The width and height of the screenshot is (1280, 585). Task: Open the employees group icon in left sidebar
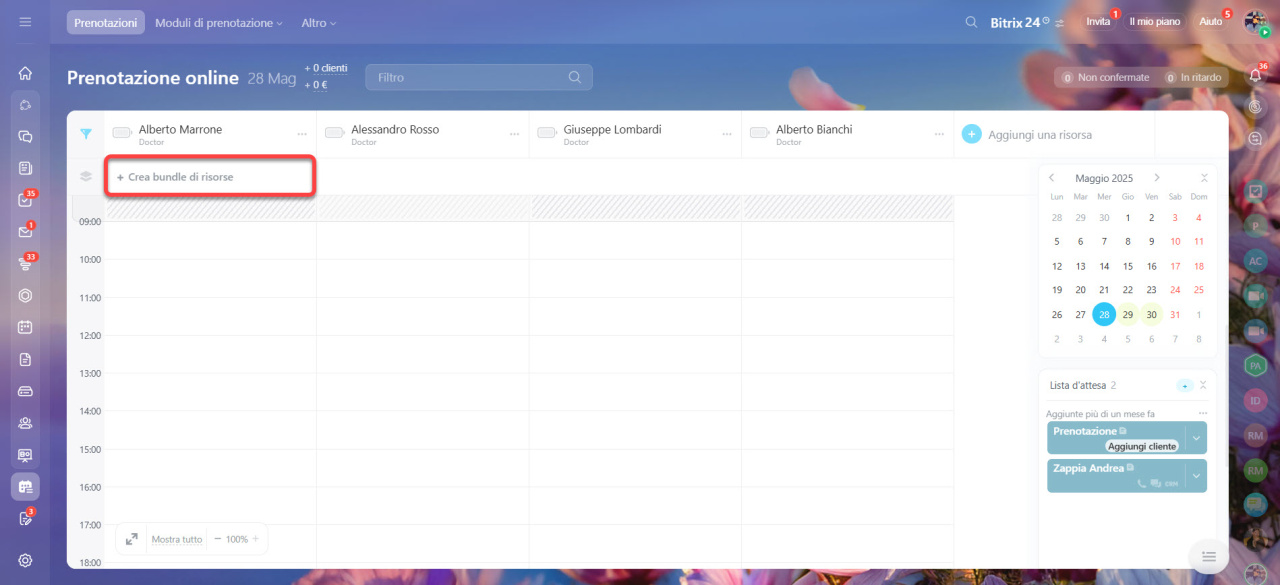pyautogui.click(x=25, y=423)
